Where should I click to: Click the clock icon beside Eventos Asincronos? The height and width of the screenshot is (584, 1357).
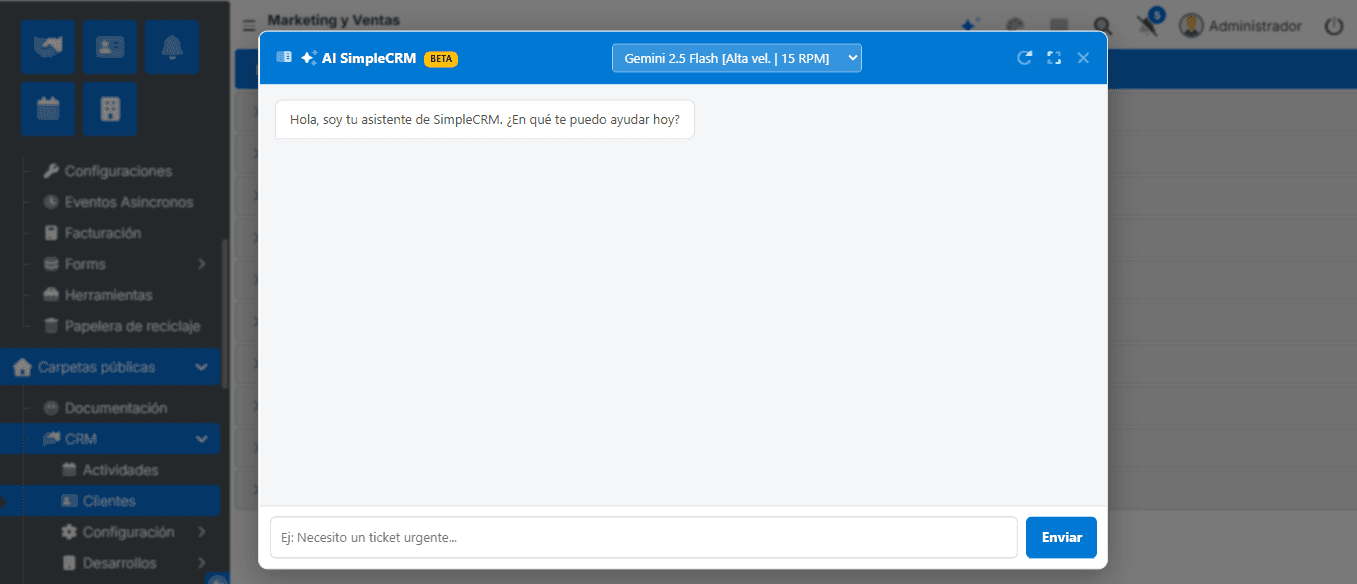pyautogui.click(x=51, y=202)
